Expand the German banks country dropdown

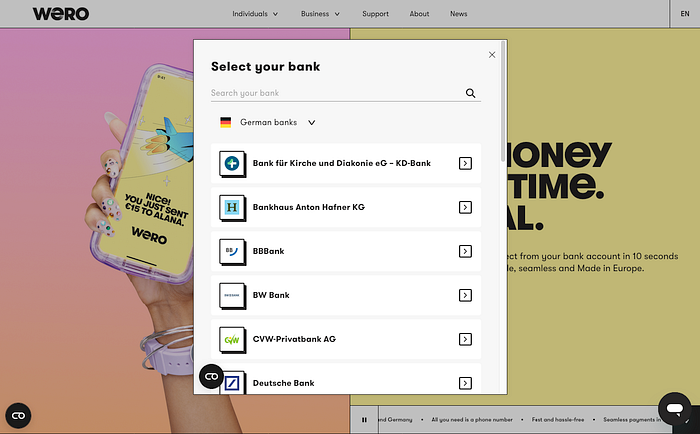point(268,122)
